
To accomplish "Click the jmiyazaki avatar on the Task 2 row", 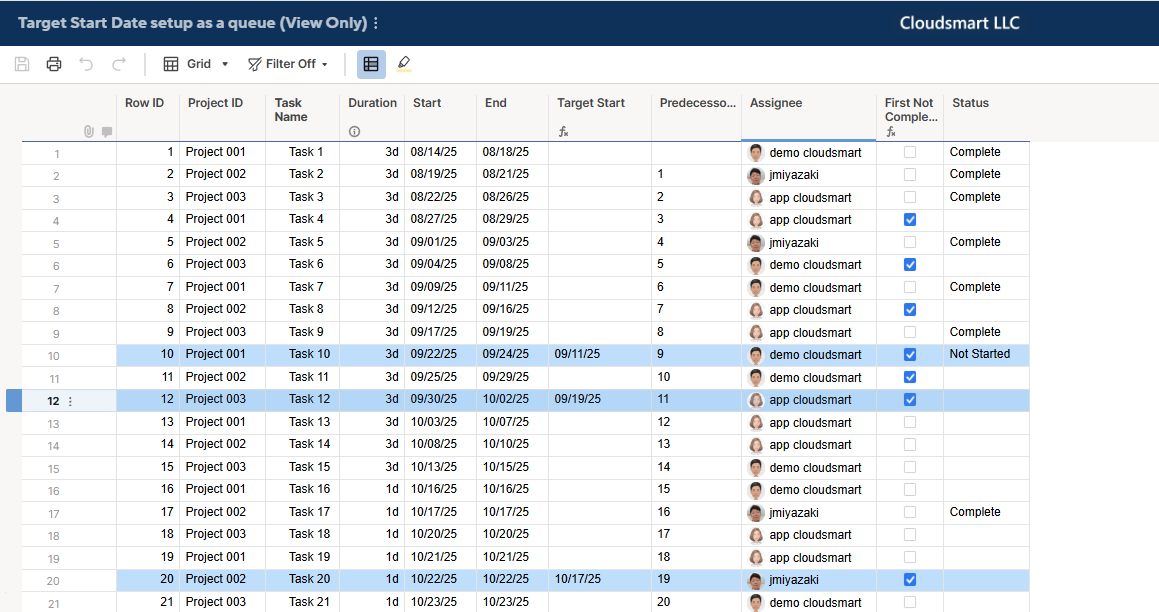I will (x=755, y=175).
